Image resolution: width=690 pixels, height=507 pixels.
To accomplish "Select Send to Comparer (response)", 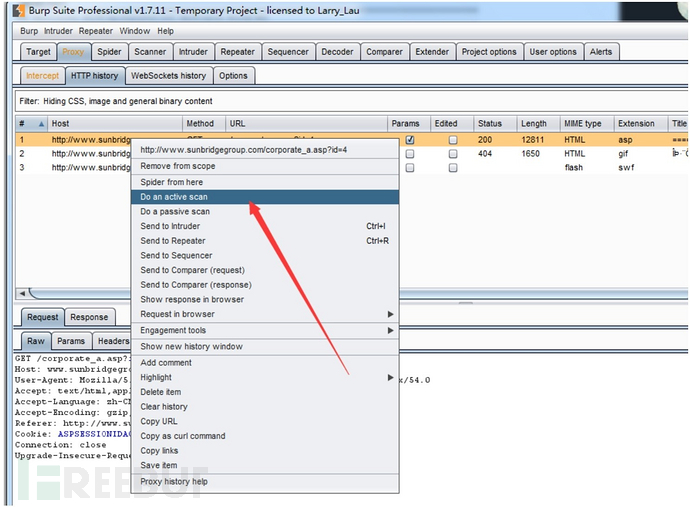I will [265, 285].
